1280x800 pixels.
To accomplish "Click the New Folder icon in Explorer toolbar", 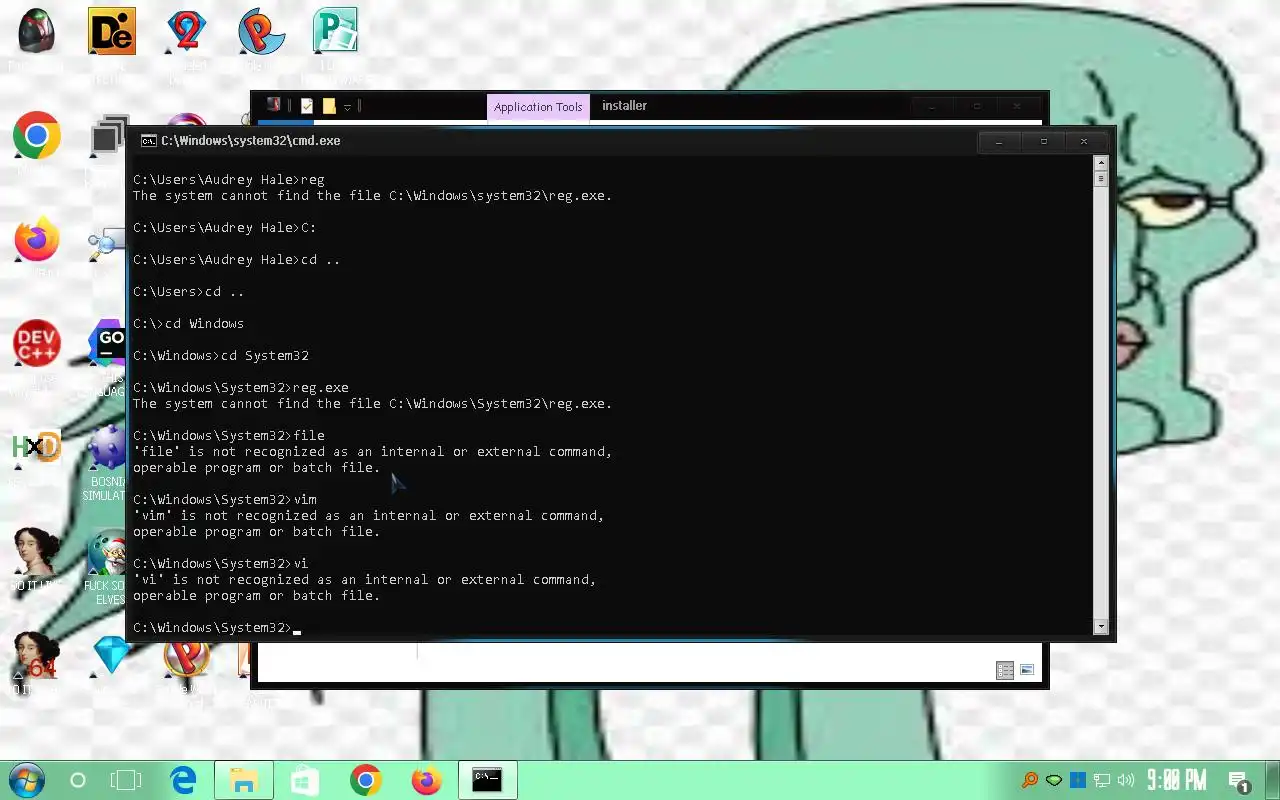I will coord(329,106).
